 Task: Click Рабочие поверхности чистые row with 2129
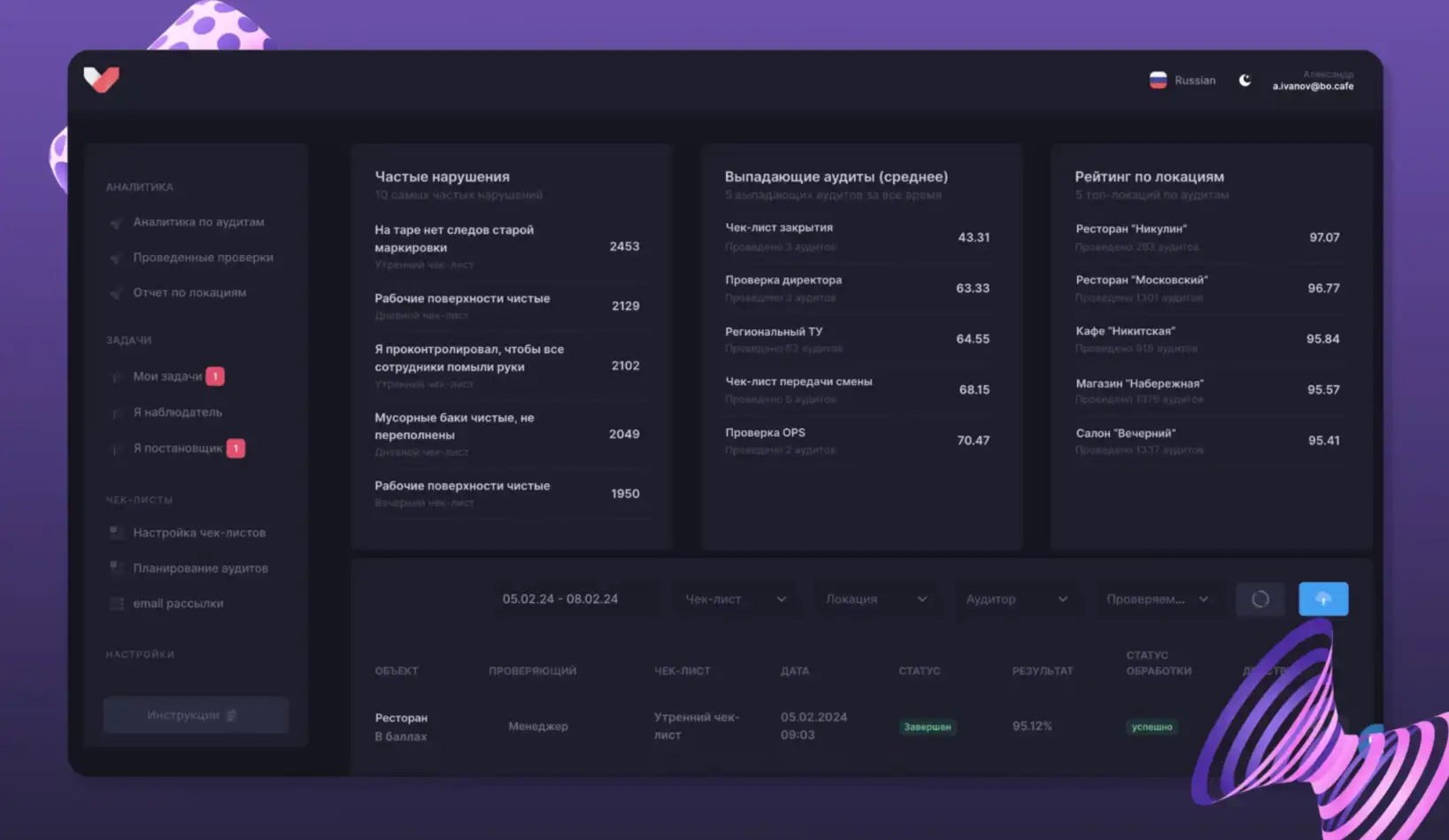(x=507, y=306)
